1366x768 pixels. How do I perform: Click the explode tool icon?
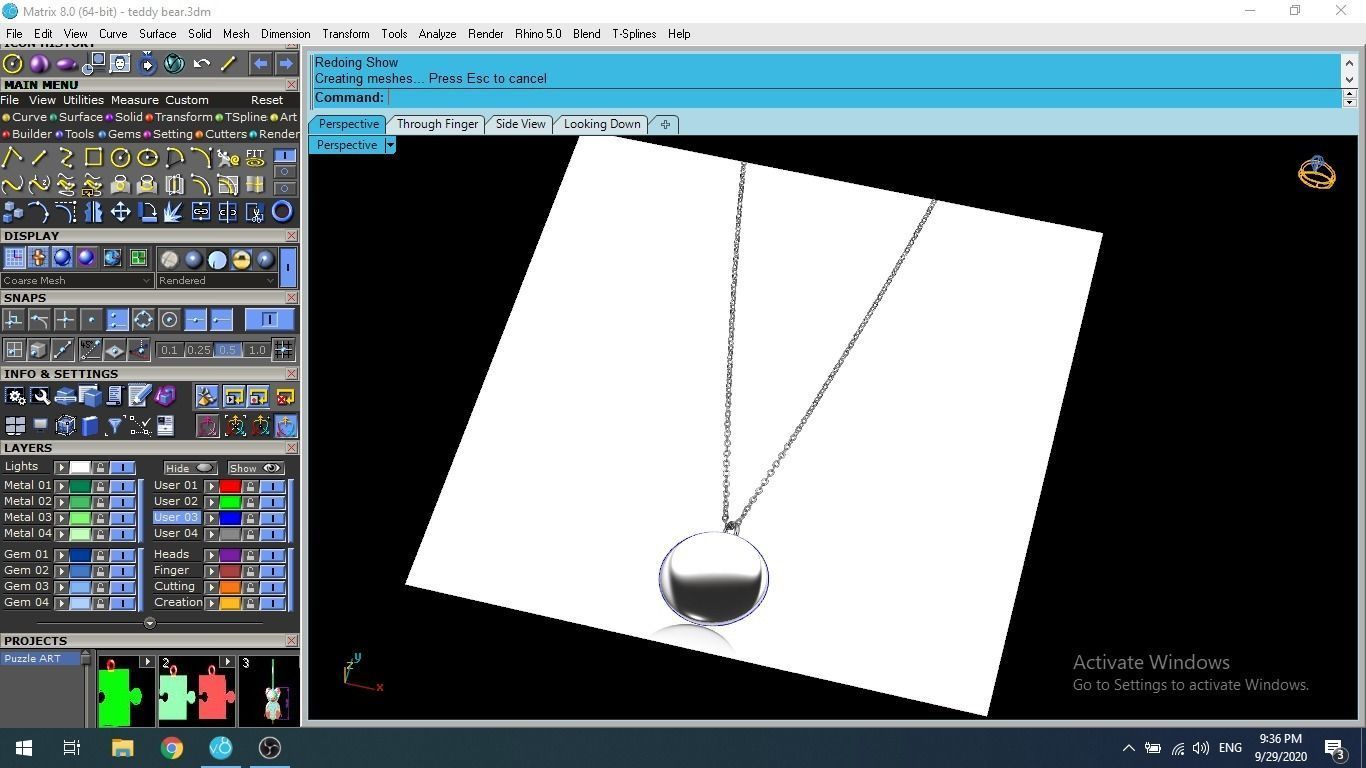pos(174,212)
